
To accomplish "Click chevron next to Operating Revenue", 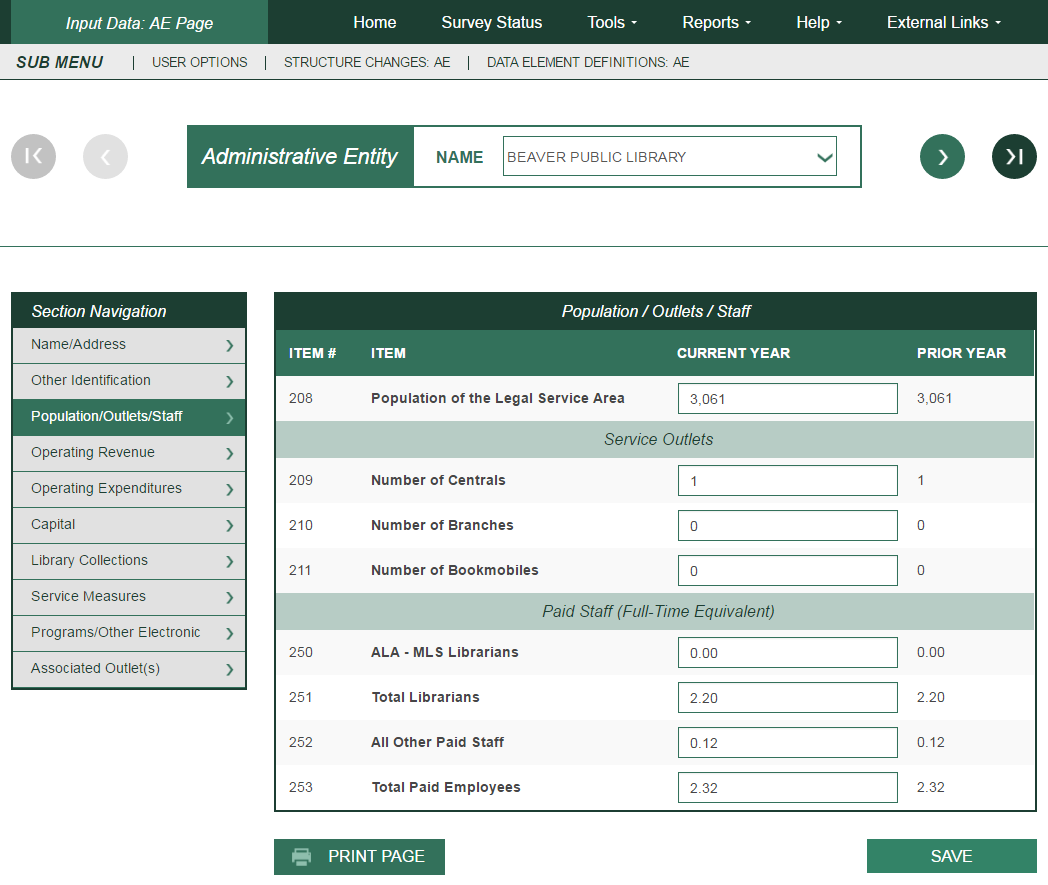I will click(x=229, y=453).
